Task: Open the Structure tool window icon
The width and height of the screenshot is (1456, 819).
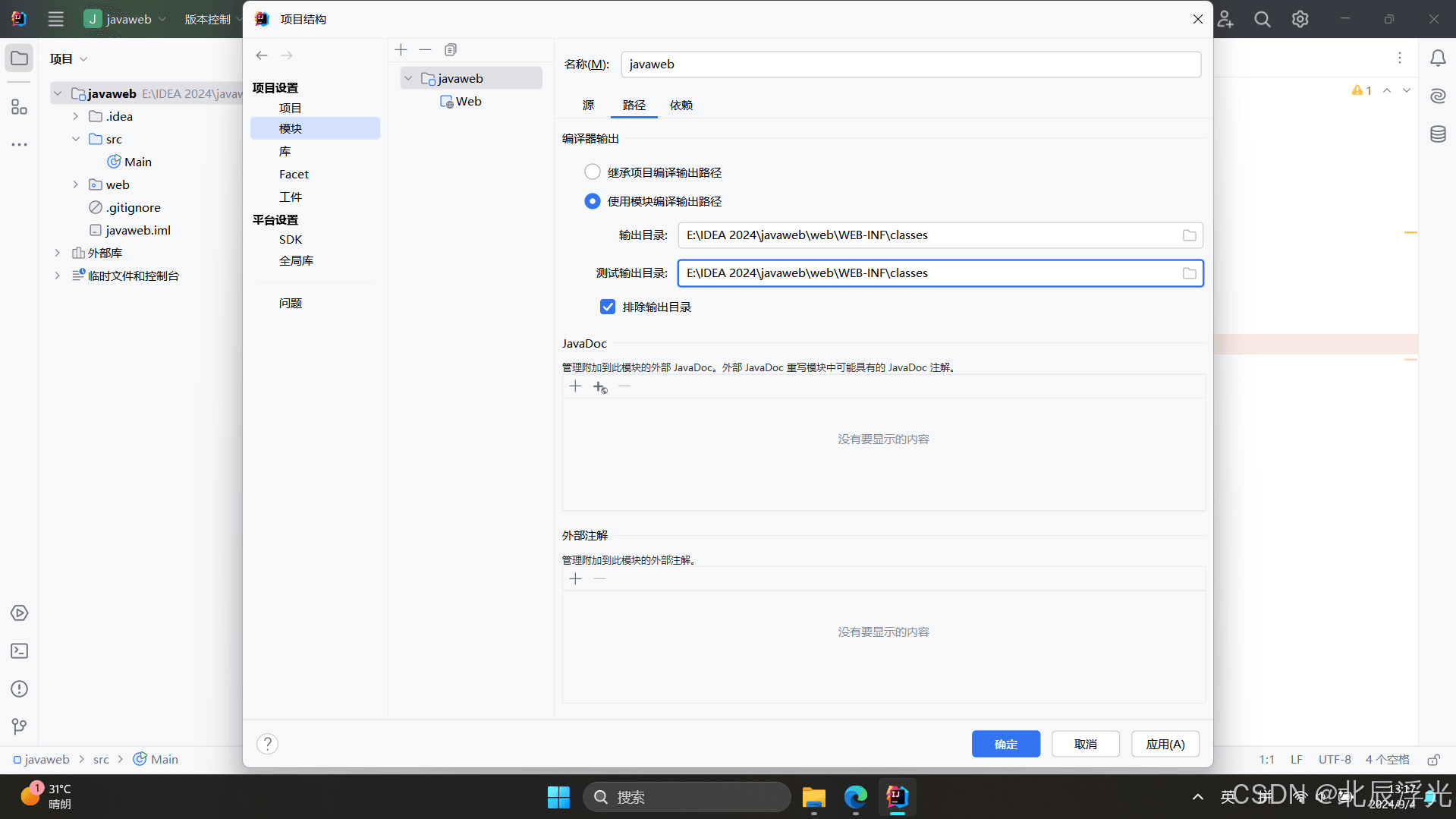Action: pos(19,107)
